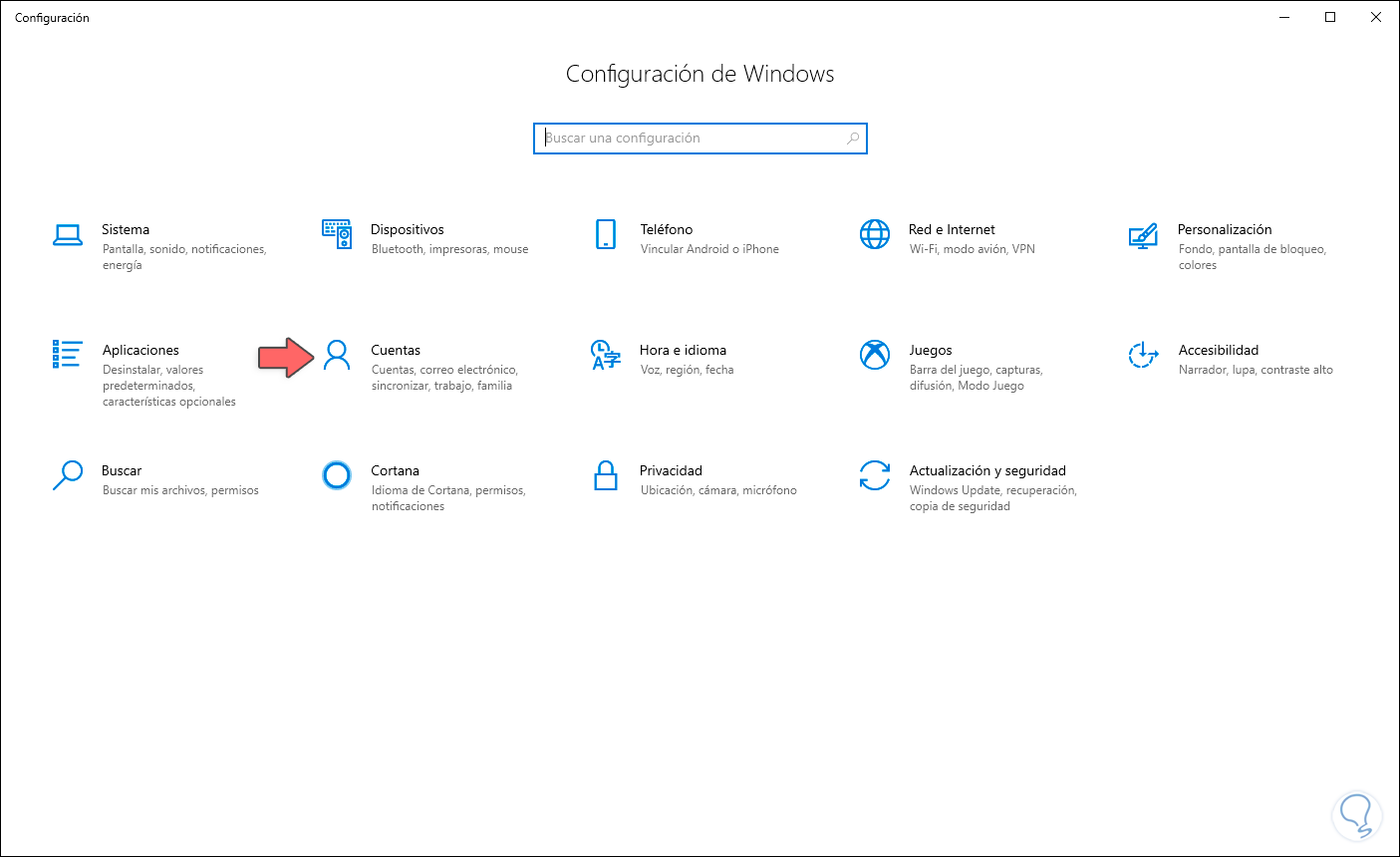Minimize the Configuración window

click(1284, 17)
